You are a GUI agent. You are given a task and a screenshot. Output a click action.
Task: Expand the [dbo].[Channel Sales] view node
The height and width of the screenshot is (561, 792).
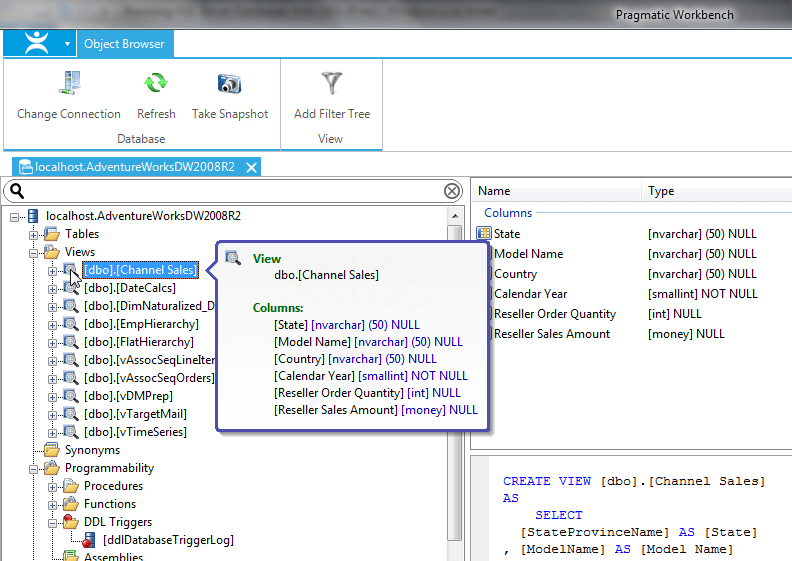click(x=52, y=271)
